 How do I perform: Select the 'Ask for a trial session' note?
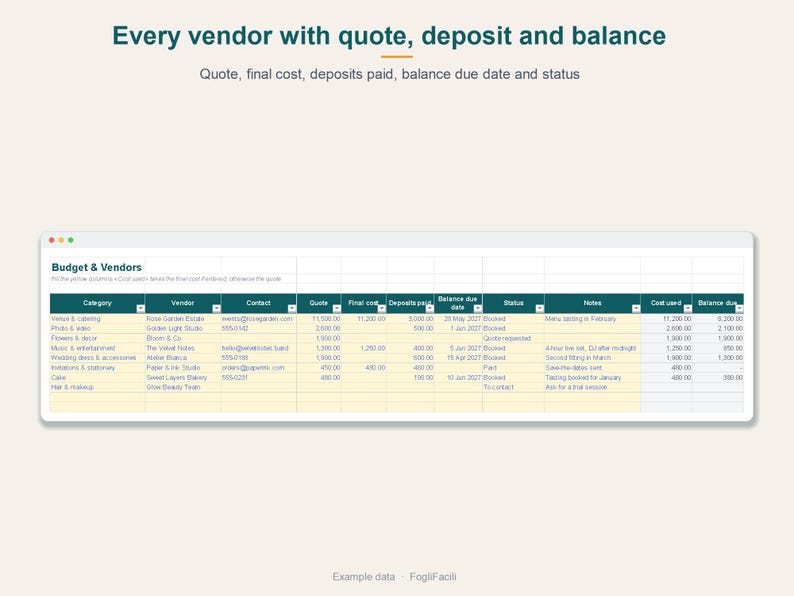pos(592,387)
